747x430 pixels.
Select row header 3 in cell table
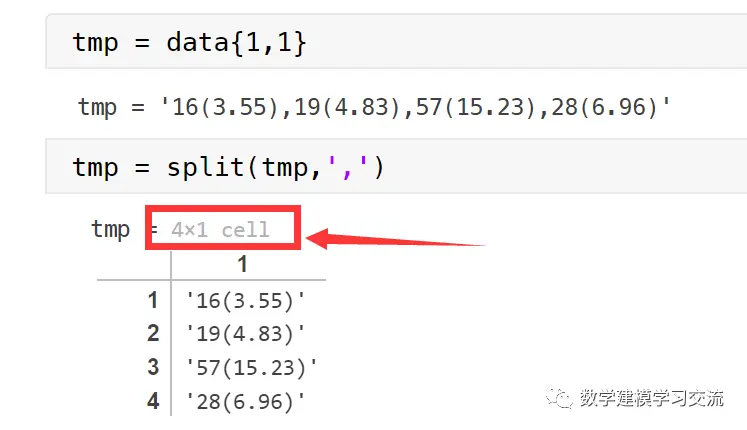153,367
